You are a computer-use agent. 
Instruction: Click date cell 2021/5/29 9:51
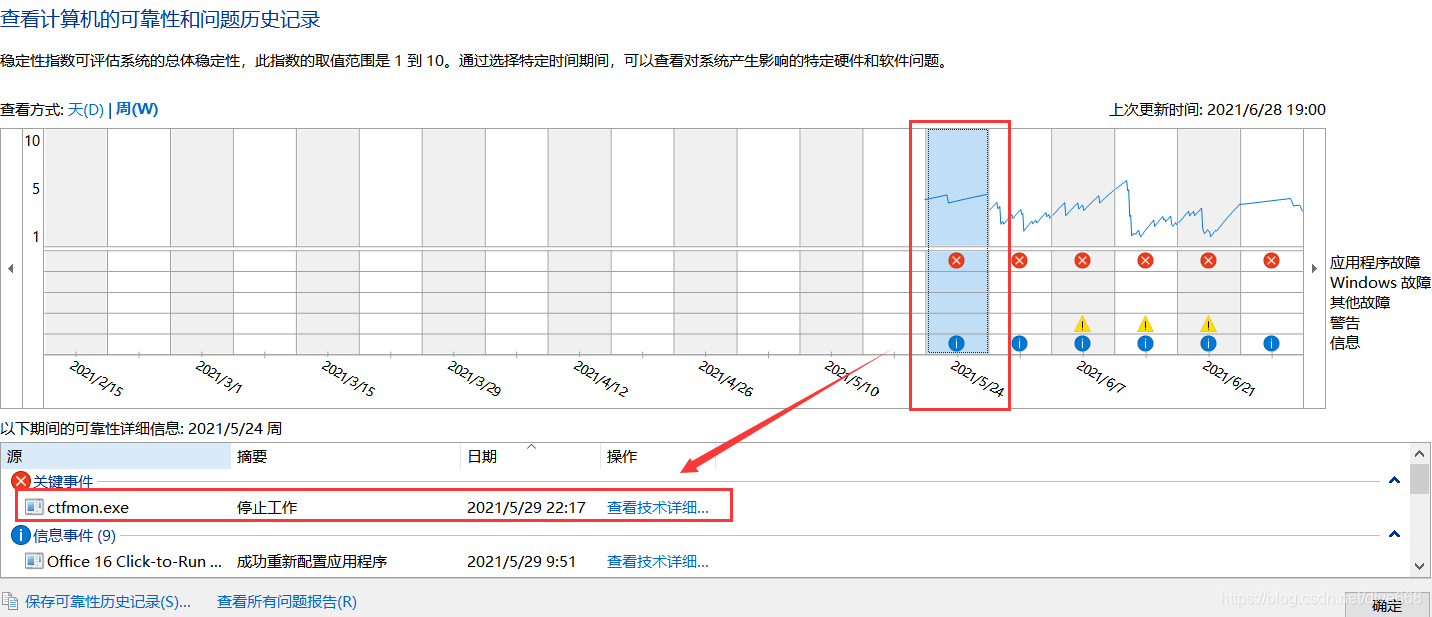(x=522, y=561)
